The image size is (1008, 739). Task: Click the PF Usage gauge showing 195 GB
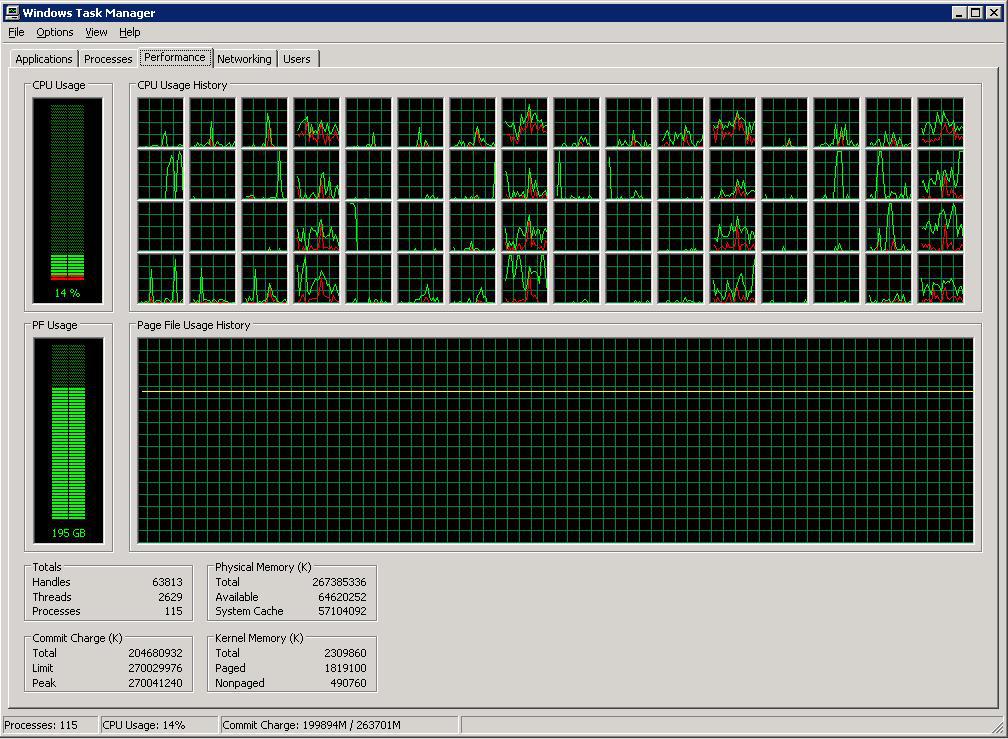(x=67, y=440)
